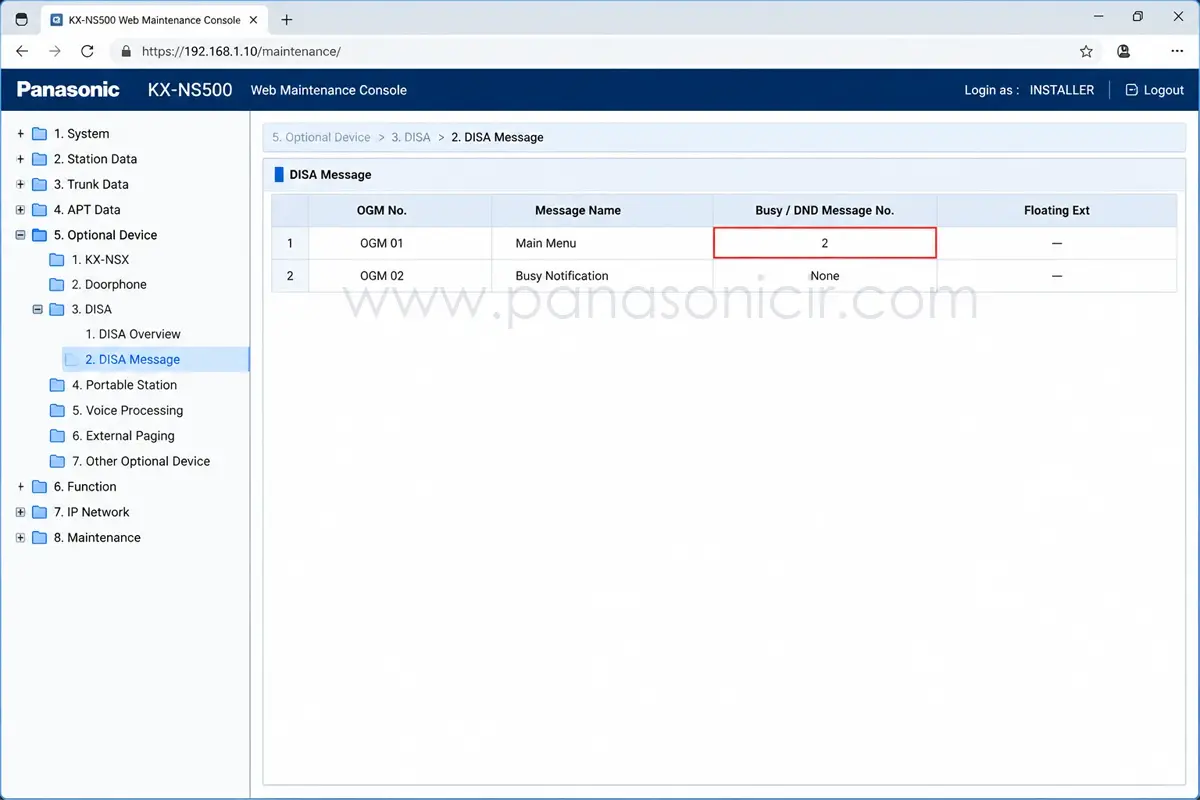The width and height of the screenshot is (1200, 800).
Task: Close the KX-NS500 Web Maintenance Console tab
Action: coord(253,19)
